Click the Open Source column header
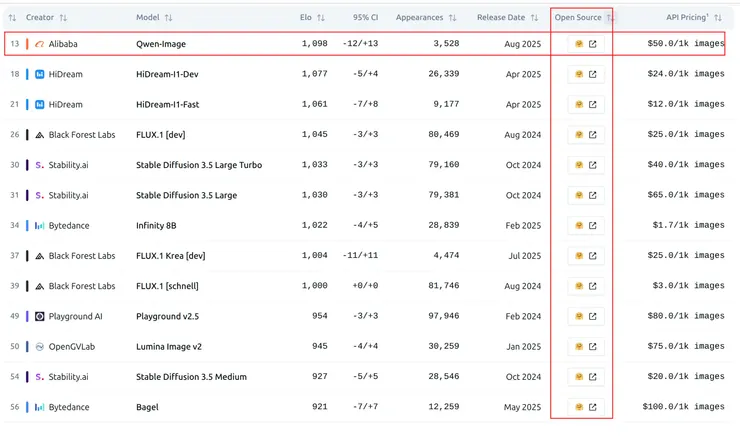 point(577,17)
